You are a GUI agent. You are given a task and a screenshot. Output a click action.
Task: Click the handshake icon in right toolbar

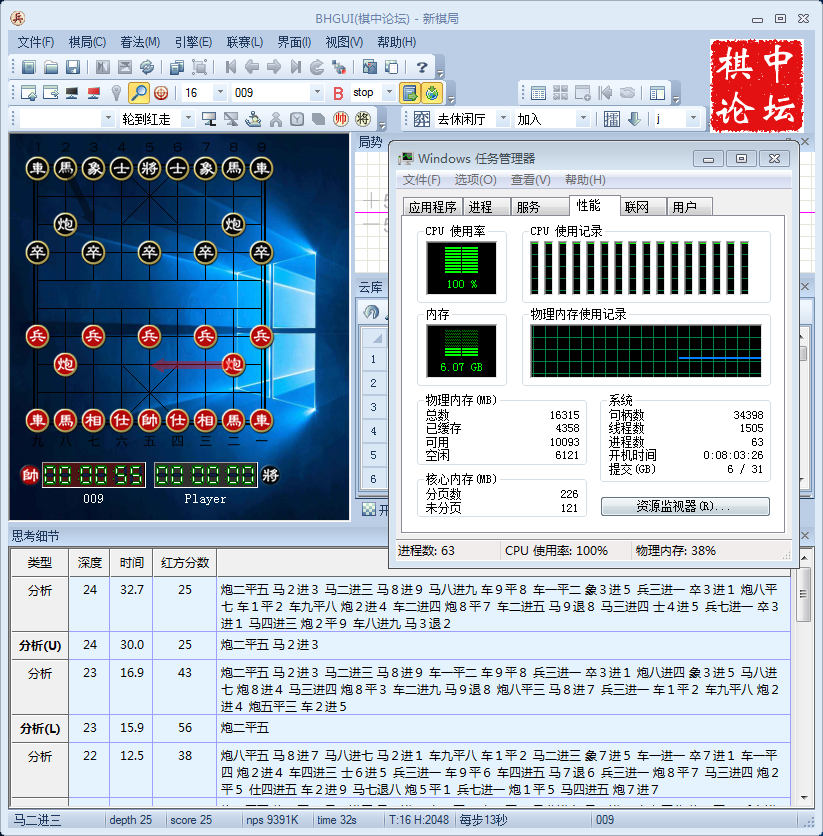click(627, 93)
